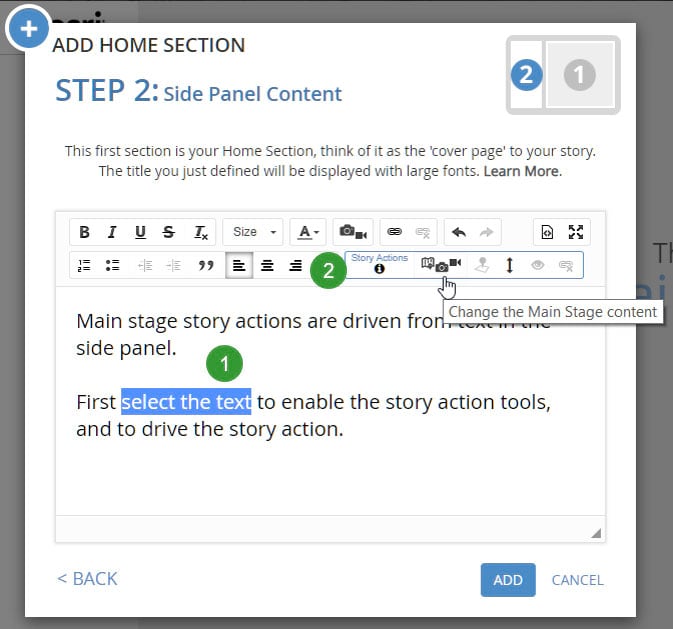Remove formatting from selection
Image resolution: width=673 pixels, height=629 pixels.
pos(200,232)
